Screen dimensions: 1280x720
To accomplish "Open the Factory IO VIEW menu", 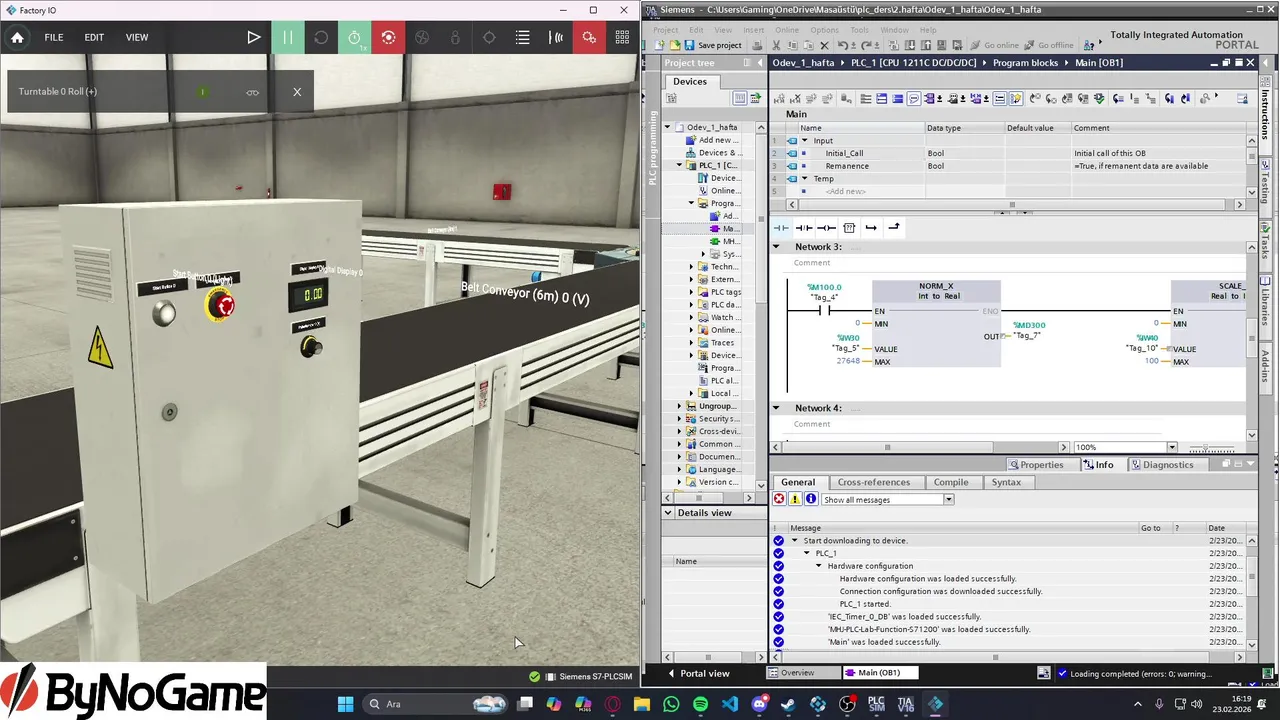I will coord(137,37).
